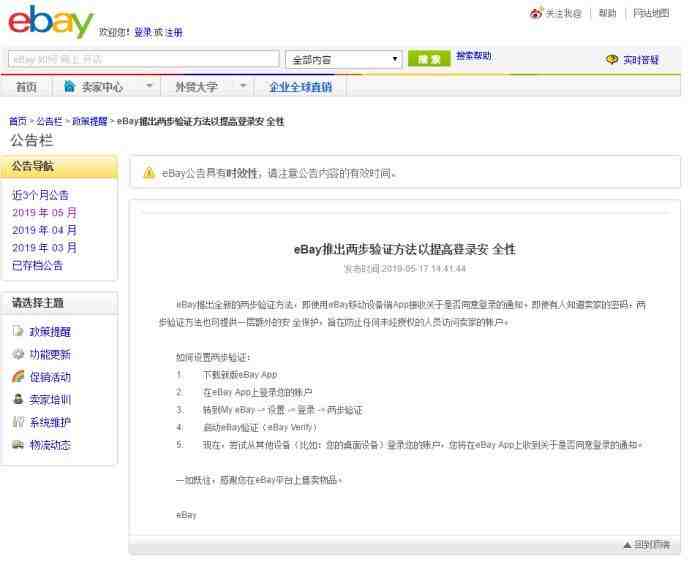Expand the 卖家中心 menu arrow
Viewport: 692px width, 565px height.
(x=150, y=86)
